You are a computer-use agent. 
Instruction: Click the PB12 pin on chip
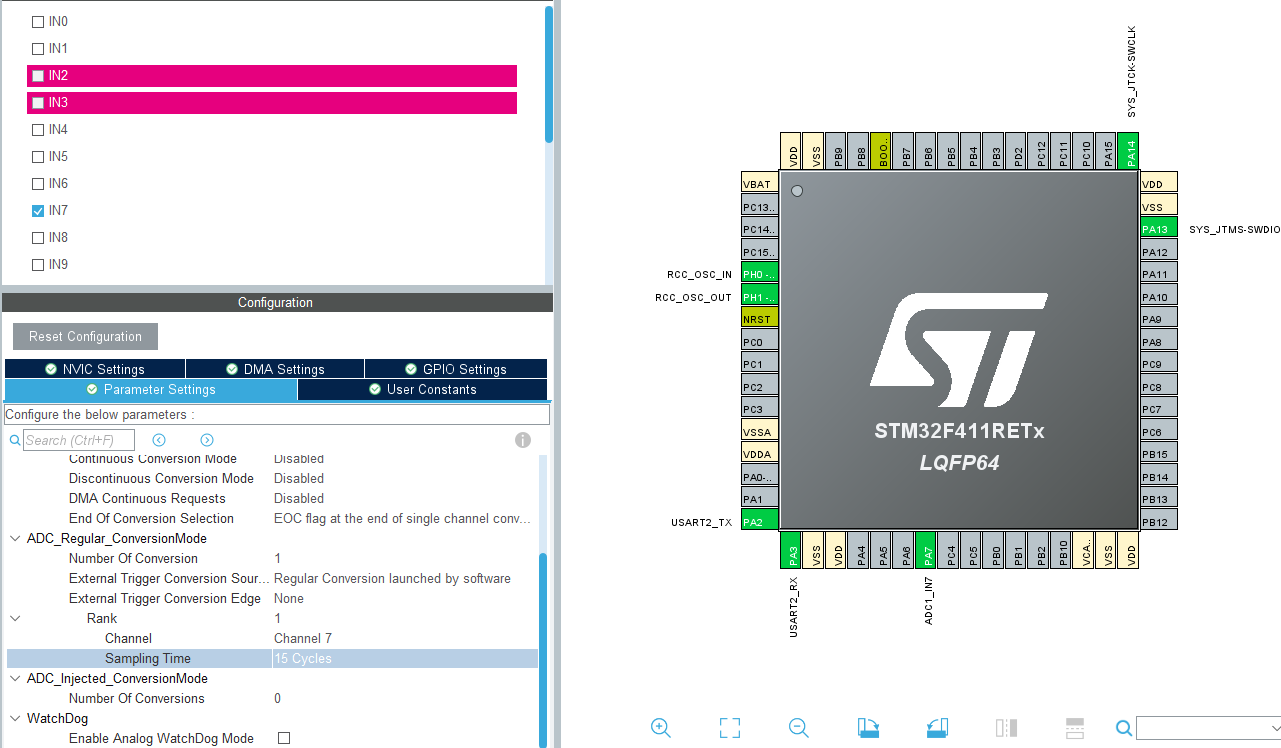tap(1159, 521)
